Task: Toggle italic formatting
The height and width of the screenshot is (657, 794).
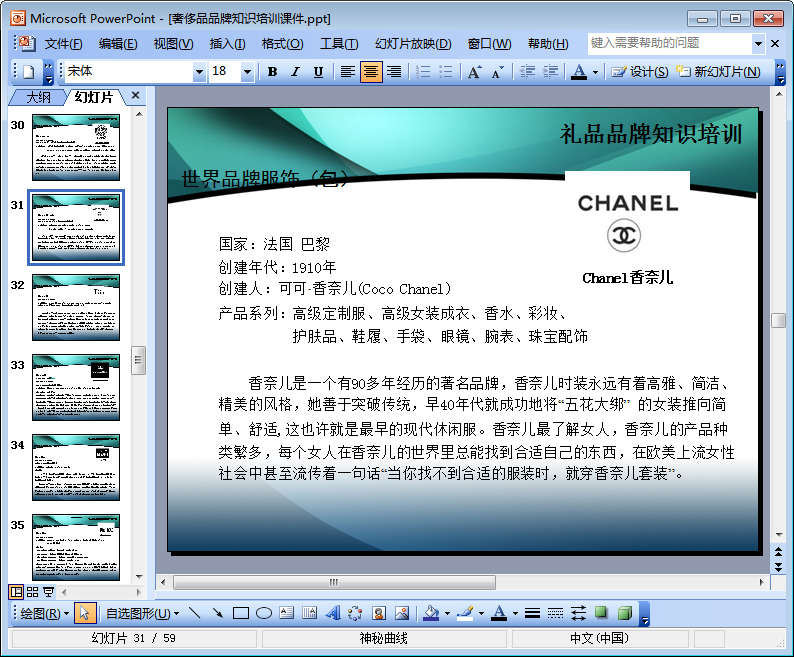Action: 295,72
